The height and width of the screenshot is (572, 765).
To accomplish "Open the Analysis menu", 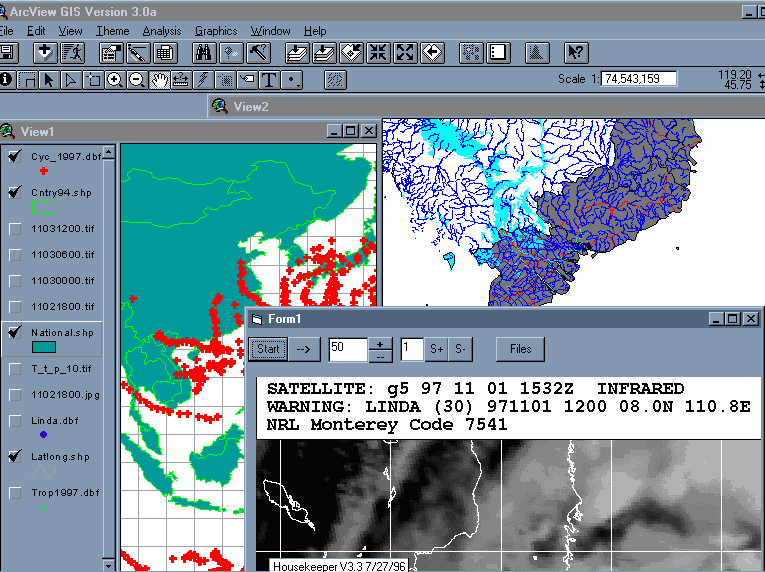I will [162, 31].
